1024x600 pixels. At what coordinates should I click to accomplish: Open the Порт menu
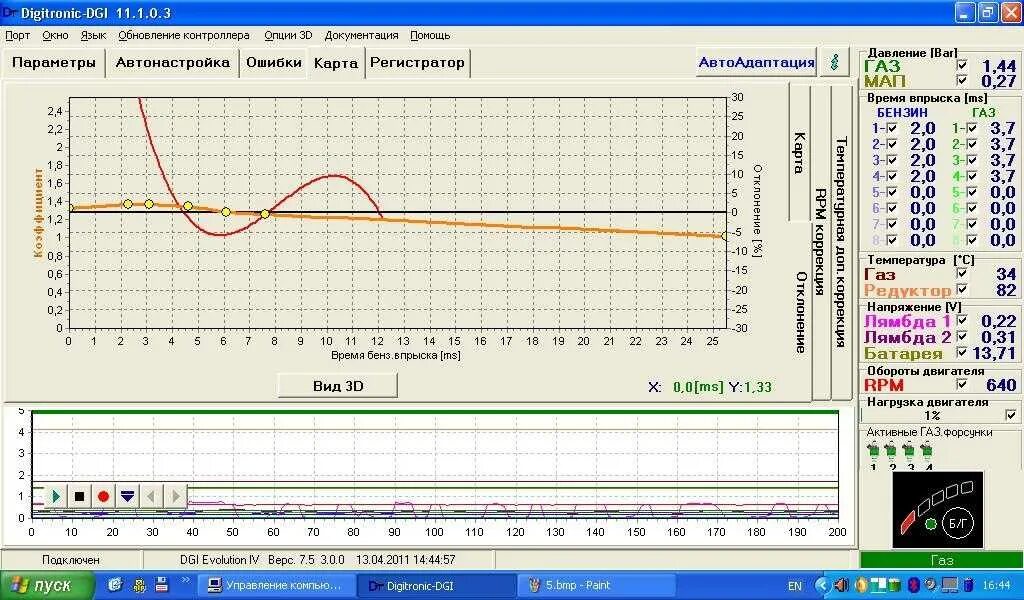(x=18, y=35)
